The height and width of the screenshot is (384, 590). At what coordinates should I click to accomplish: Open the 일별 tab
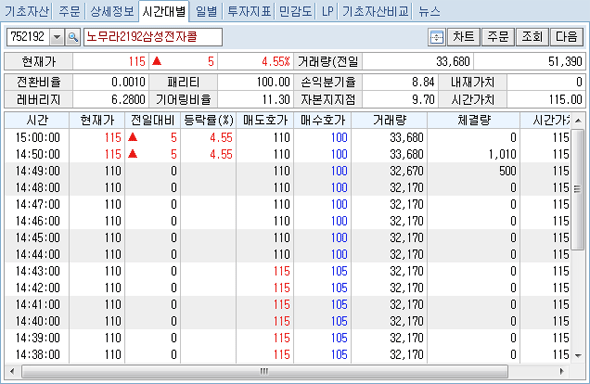[x=207, y=11]
